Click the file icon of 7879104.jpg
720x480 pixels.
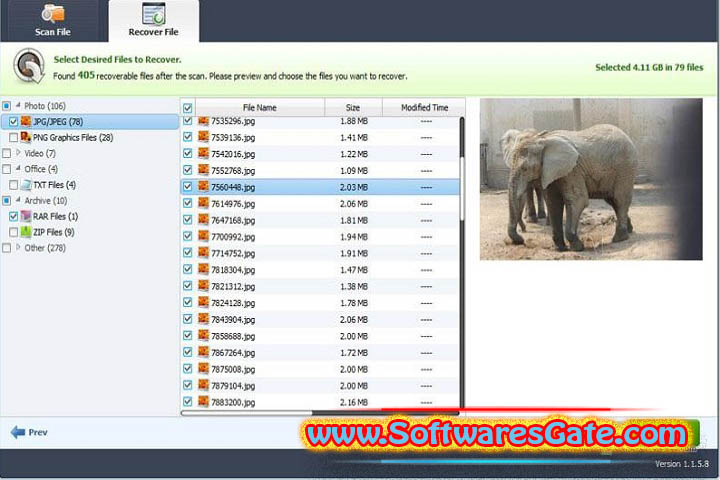(x=203, y=385)
